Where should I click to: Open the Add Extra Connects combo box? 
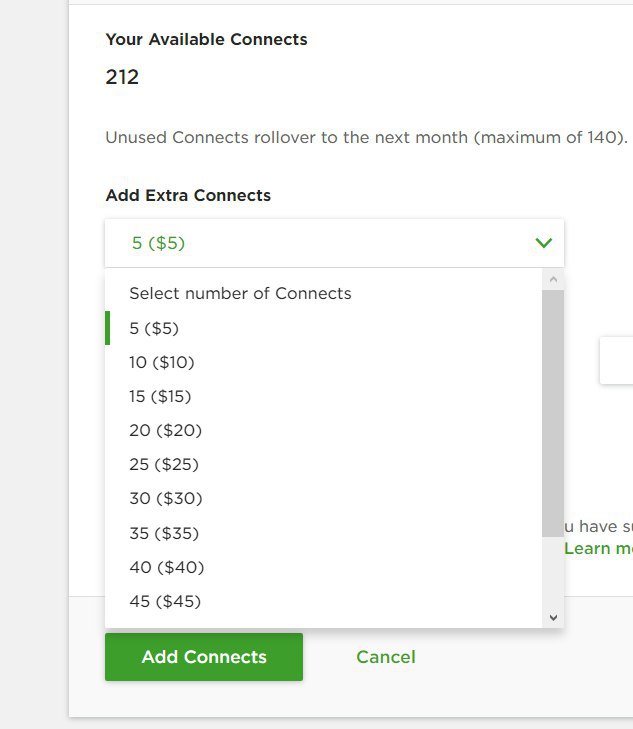335,243
